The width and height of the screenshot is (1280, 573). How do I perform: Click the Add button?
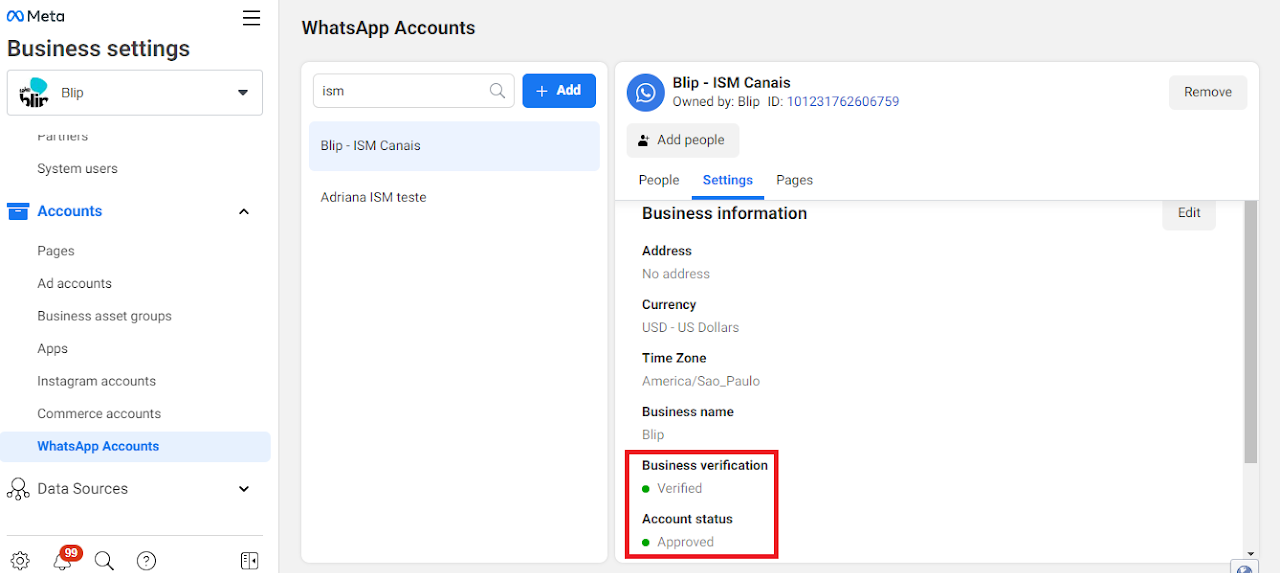pos(559,91)
